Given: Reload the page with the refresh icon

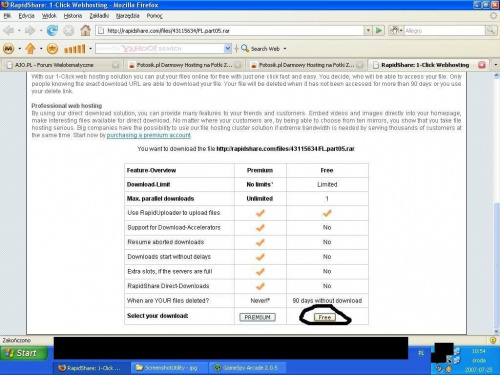Looking at the screenshot, I should 52,31.
